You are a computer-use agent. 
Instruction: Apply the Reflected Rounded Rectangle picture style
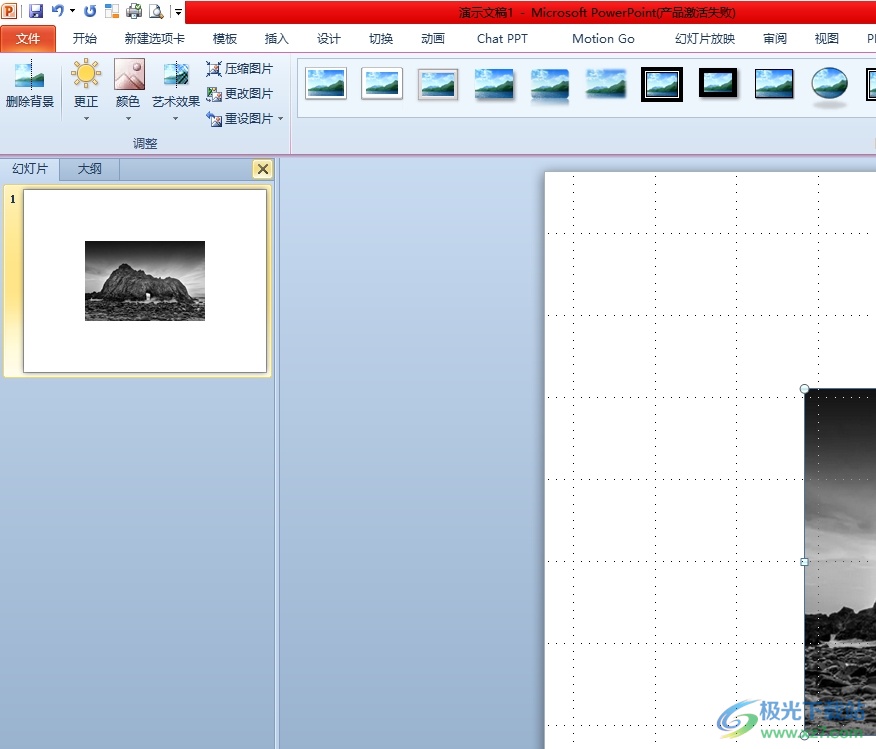coord(550,85)
